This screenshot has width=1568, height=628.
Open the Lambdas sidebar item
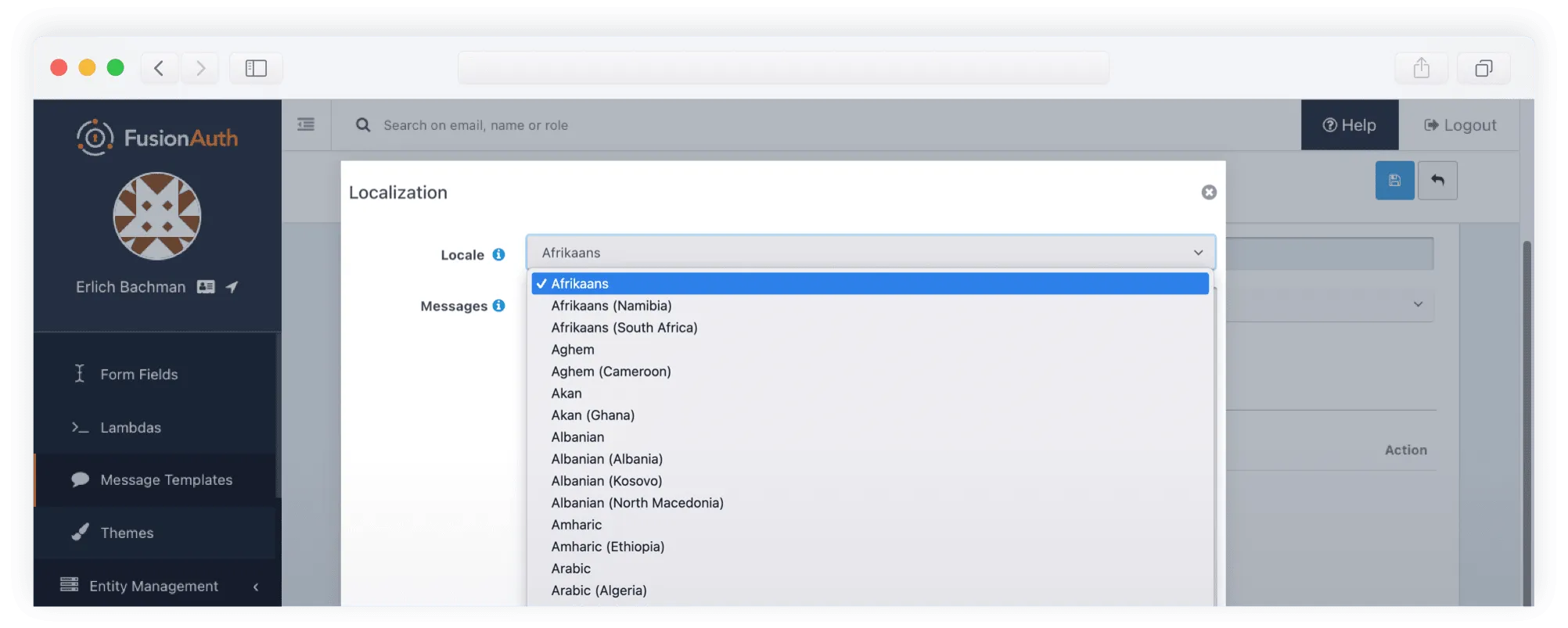(131, 428)
